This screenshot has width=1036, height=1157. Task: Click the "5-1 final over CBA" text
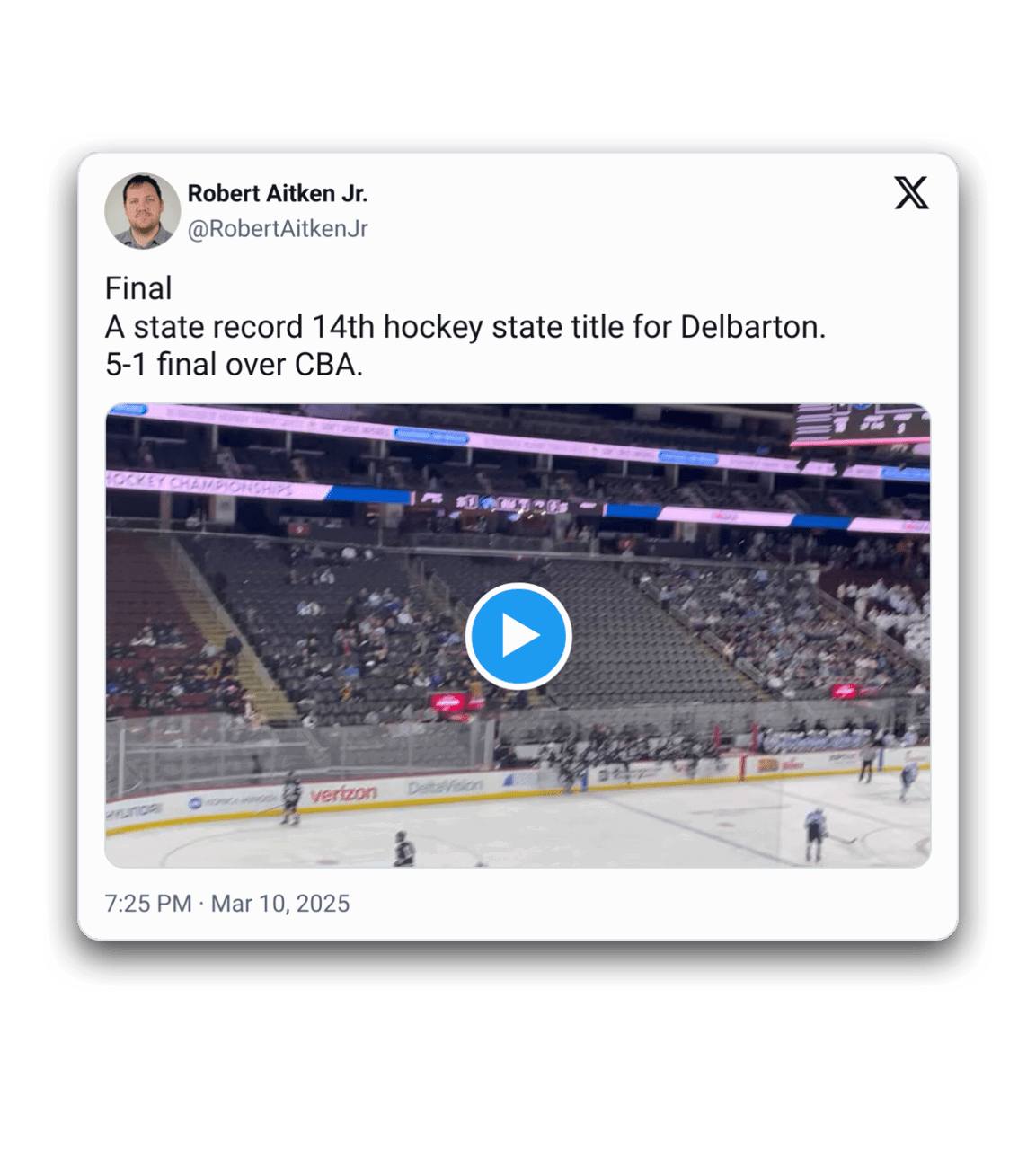pyautogui.click(x=234, y=365)
